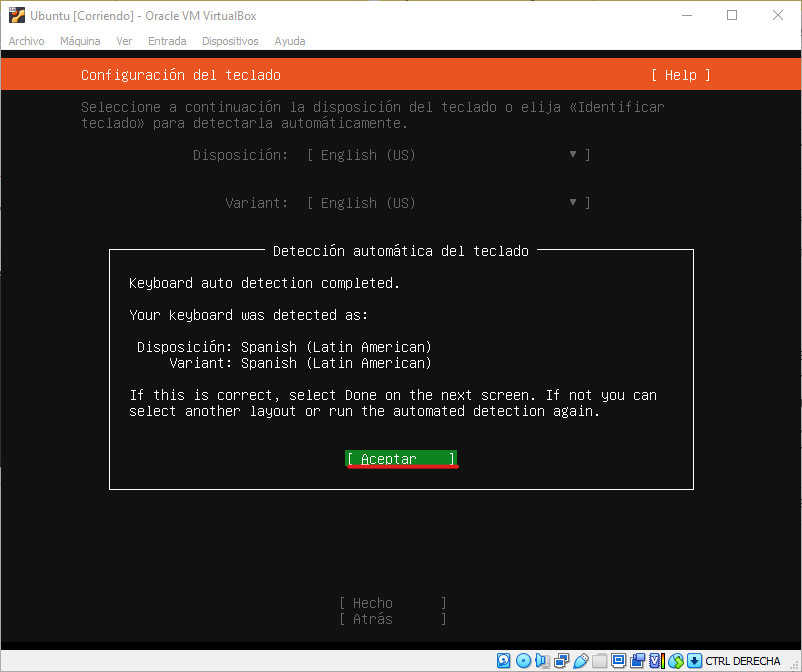
Task: Click the Aceptar button in the dialog
Action: point(401,459)
